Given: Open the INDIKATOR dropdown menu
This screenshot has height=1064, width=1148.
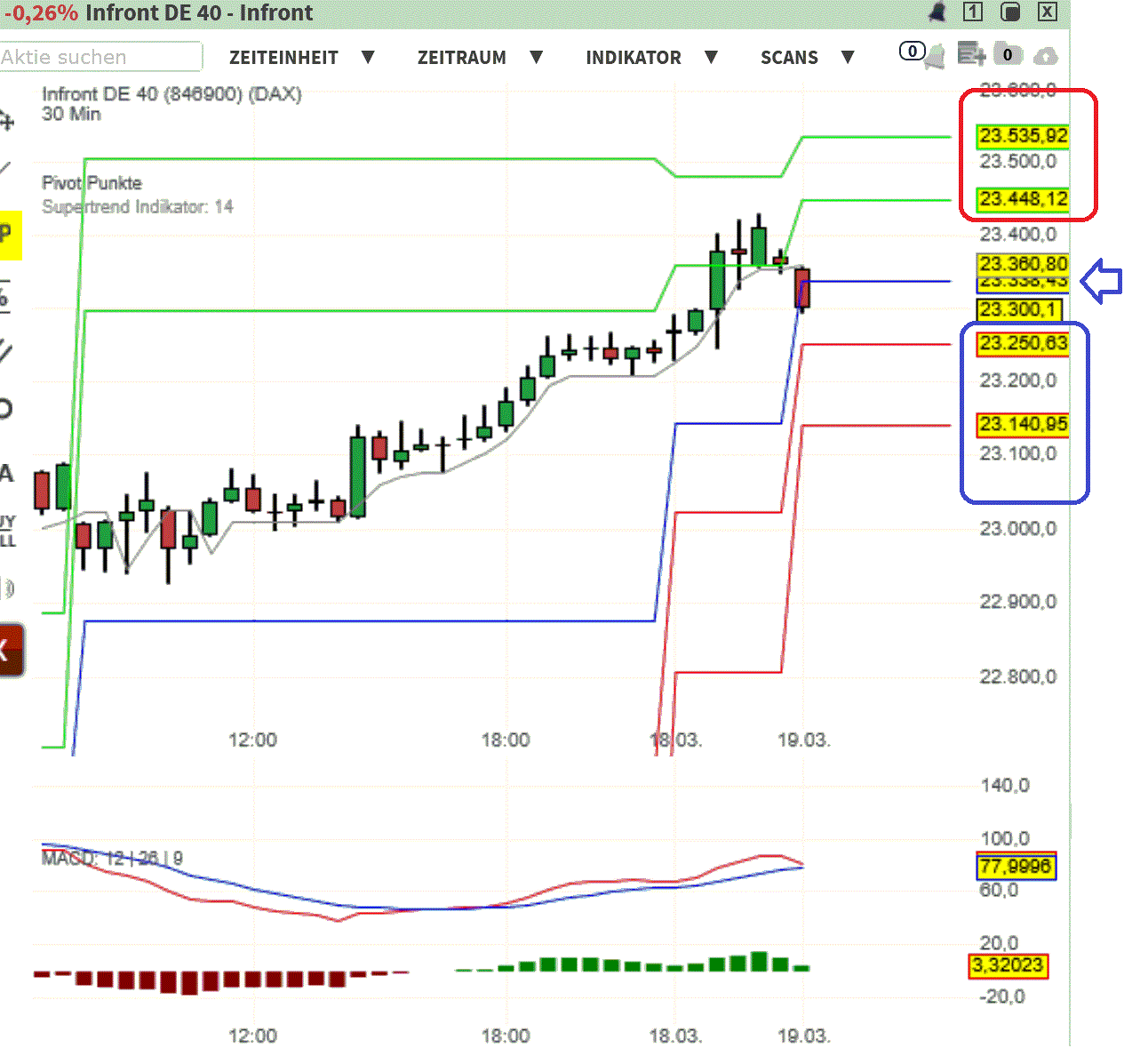Looking at the screenshot, I should point(634,57).
